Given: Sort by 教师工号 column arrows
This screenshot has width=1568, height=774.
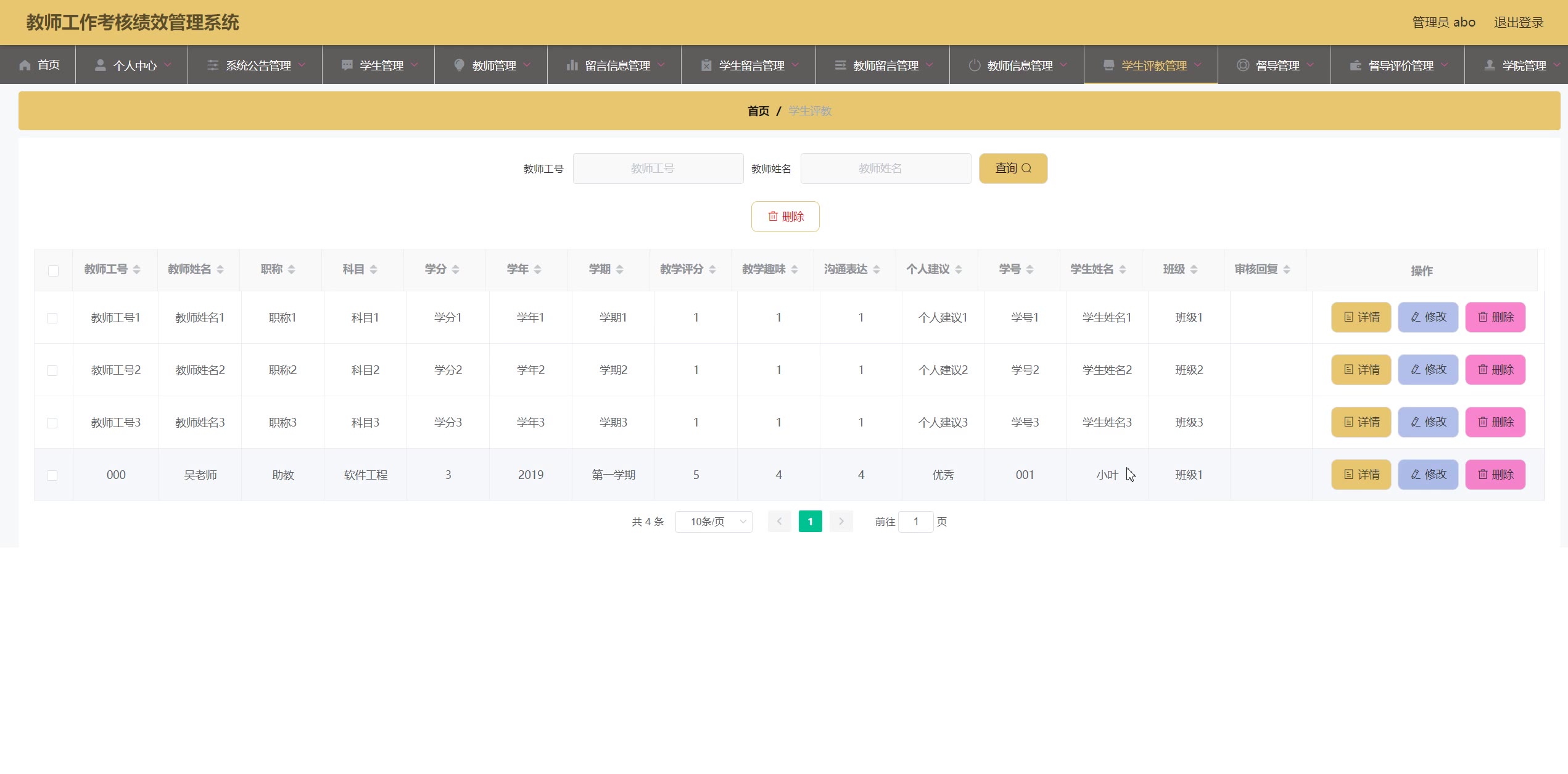Looking at the screenshot, I should [x=137, y=270].
